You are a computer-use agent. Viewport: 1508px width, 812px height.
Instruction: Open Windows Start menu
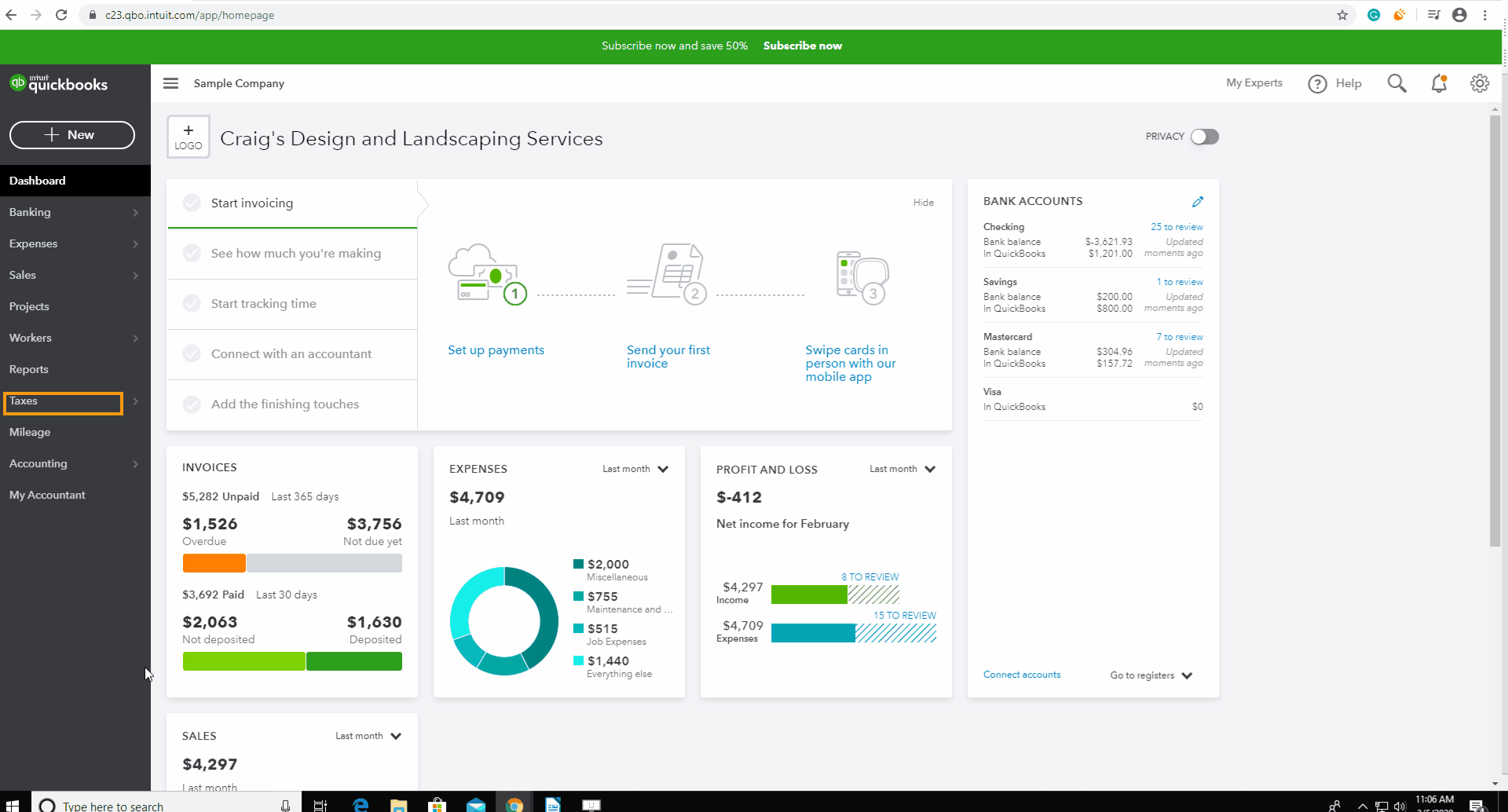tap(12, 805)
